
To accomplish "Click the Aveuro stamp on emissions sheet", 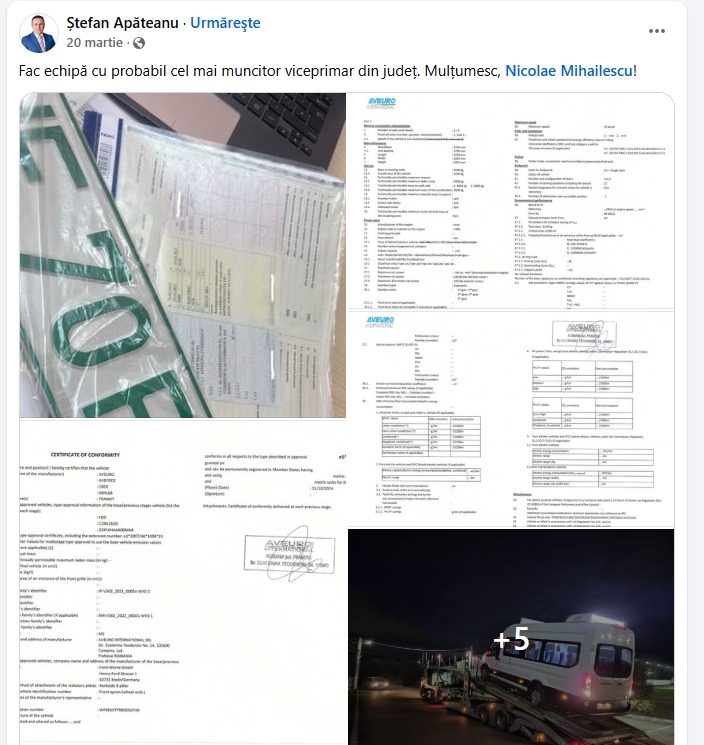I will point(584,333).
